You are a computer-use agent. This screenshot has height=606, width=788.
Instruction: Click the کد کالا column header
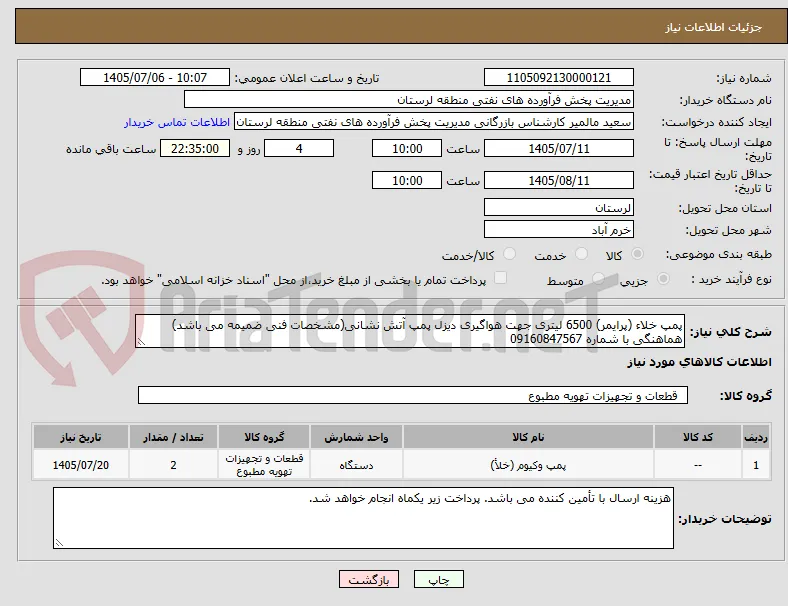click(x=698, y=437)
